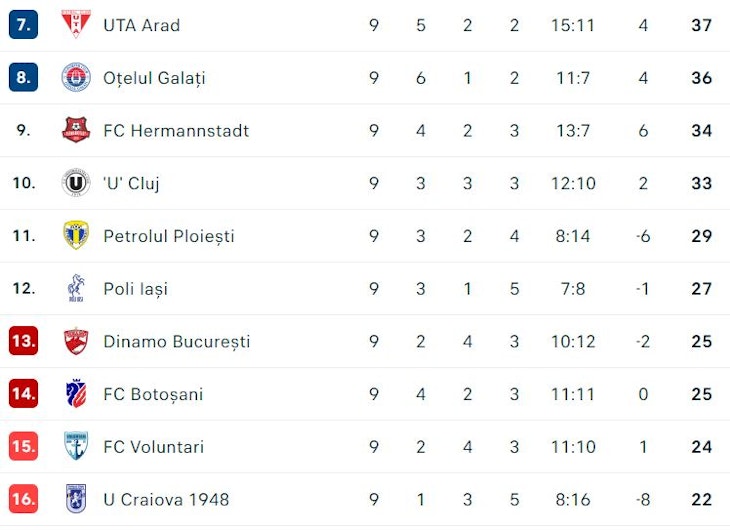Open the Oțelul Galați team page

154,78
